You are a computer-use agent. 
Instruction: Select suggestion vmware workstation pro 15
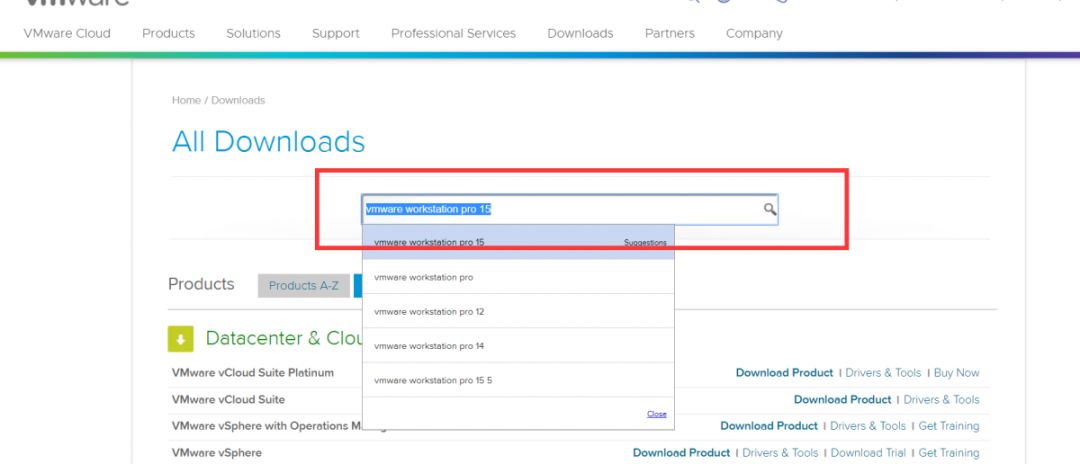coord(518,242)
